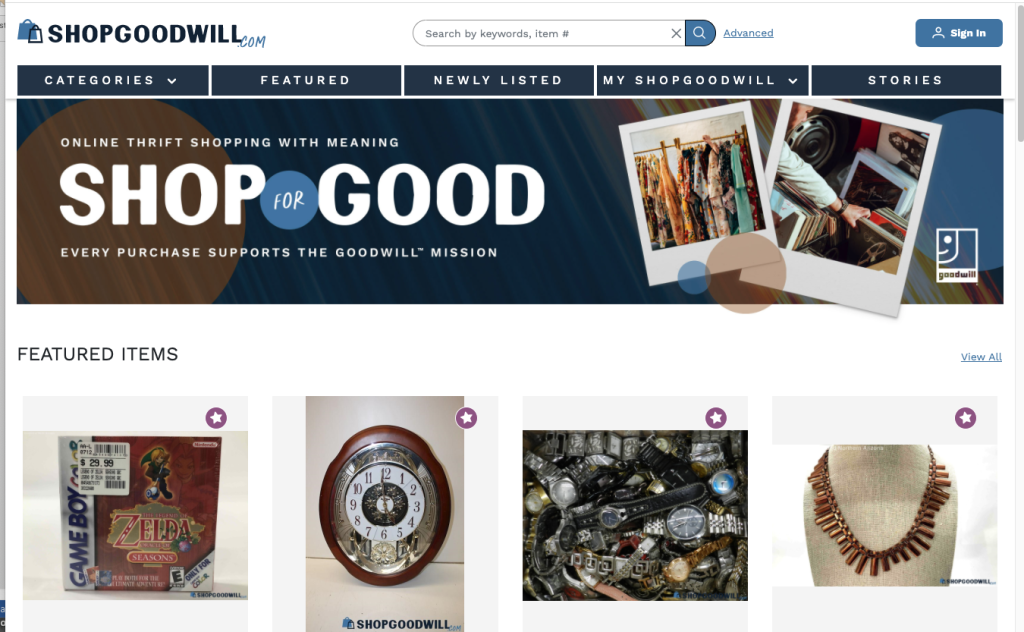
Task: Favorite the watches lot item star
Action: click(x=716, y=418)
